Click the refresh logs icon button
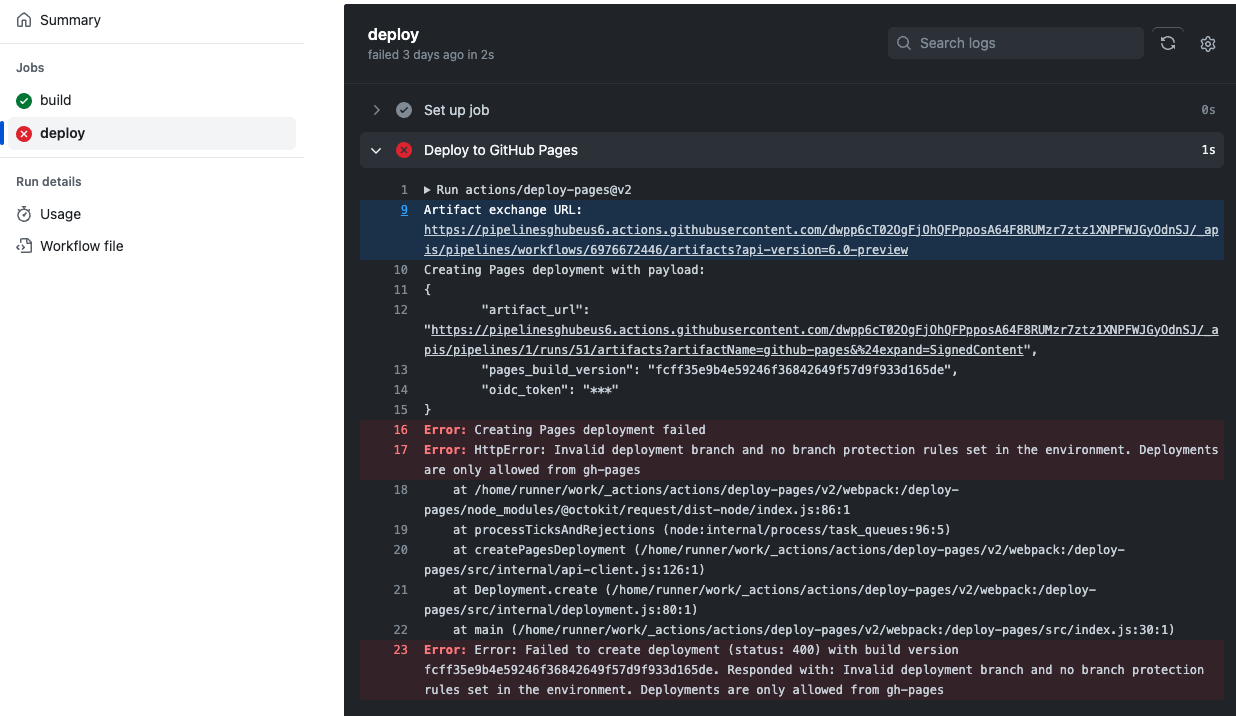This screenshot has height=716, width=1236. [1167, 43]
